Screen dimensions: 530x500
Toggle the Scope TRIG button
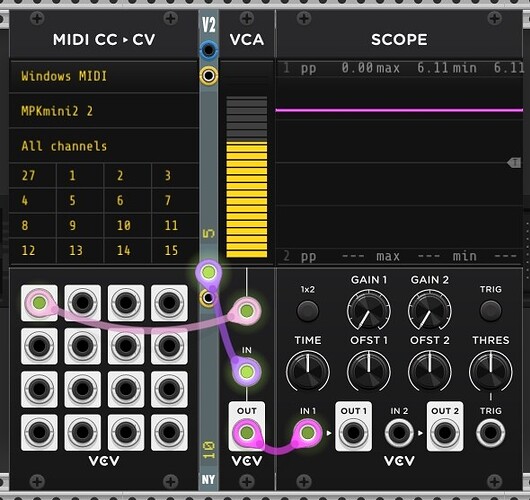pos(490,310)
